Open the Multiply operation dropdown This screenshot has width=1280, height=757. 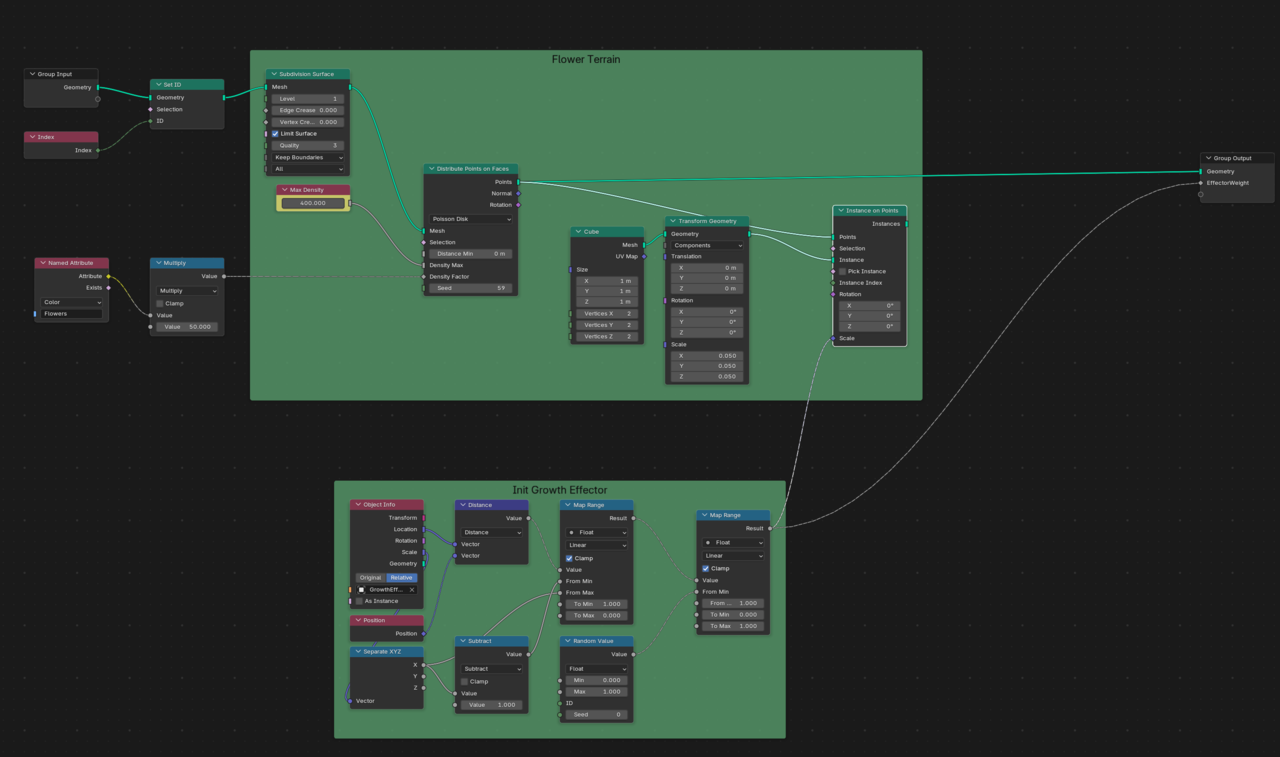[x=187, y=291]
